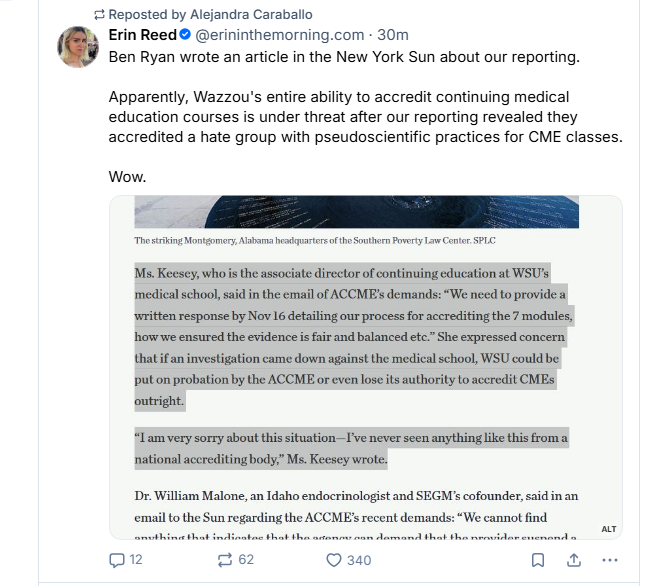The width and height of the screenshot is (660, 586).
Task: Click the "Wow." line of the post
Action: point(127,177)
